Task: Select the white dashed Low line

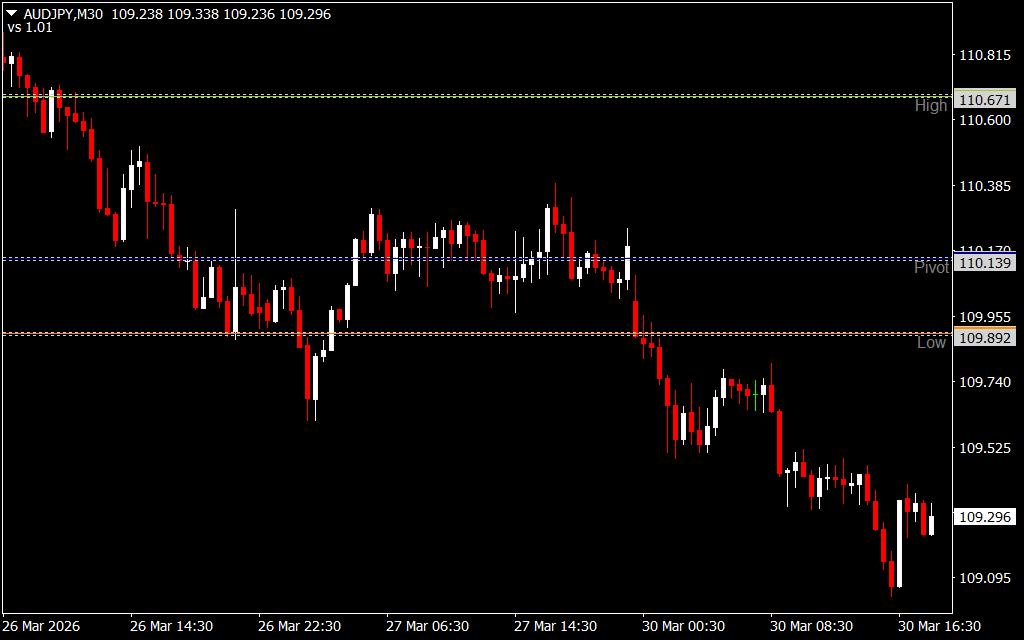Action: 450,333
